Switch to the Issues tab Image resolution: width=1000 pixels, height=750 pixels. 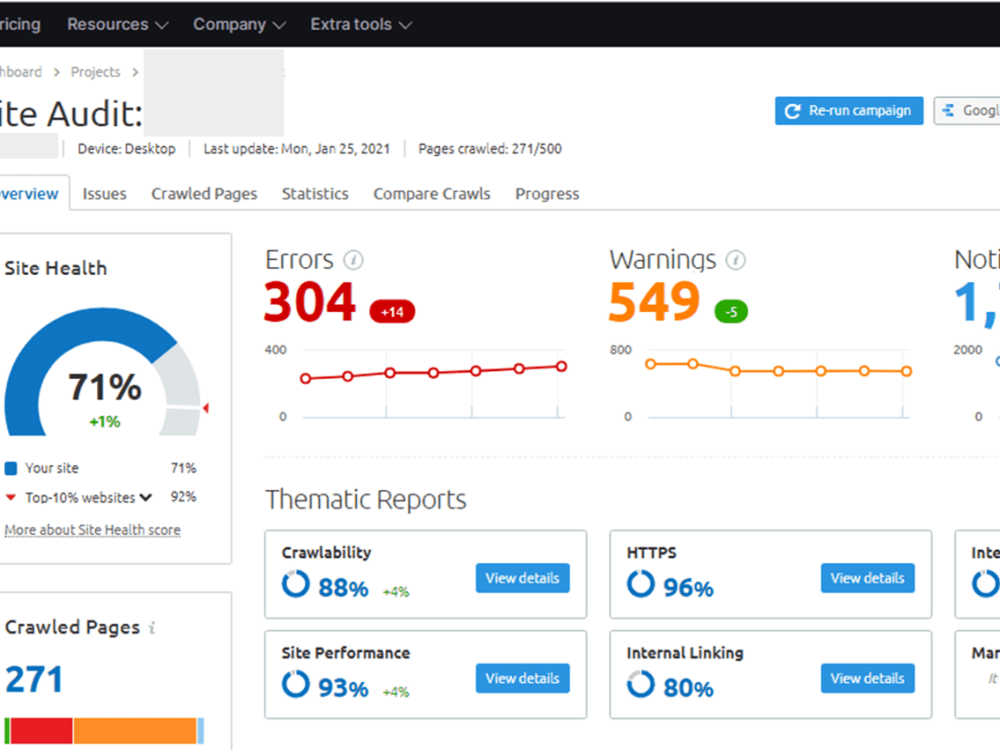[x=105, y=194]
